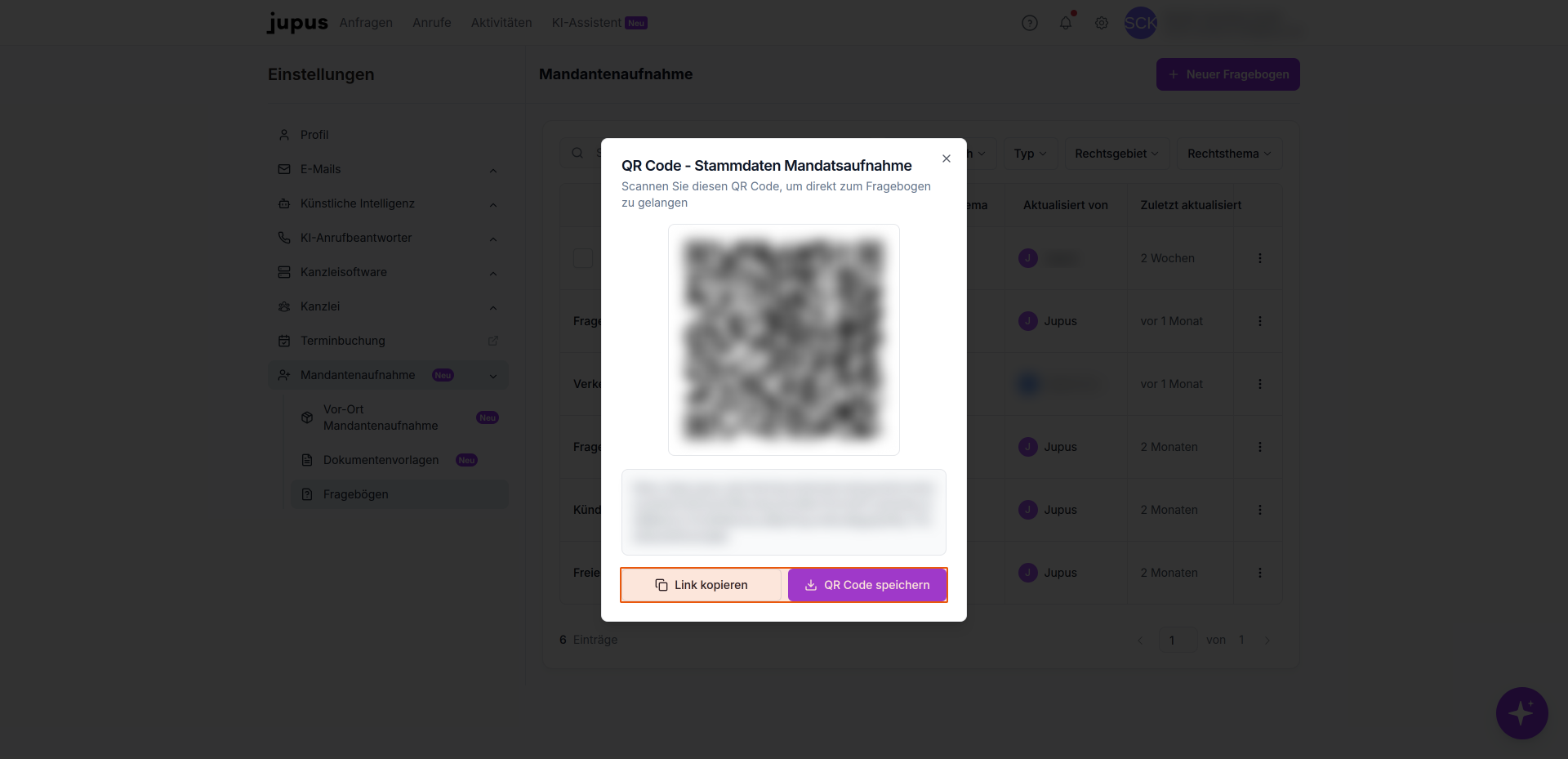Click the Kanzlei people icon
This screenshot has height=759, width=1568.
284,306
